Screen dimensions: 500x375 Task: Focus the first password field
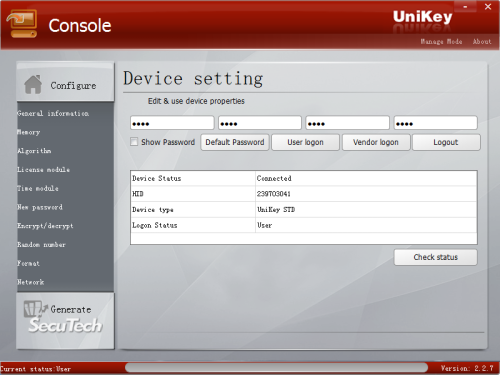coord(172,123)
